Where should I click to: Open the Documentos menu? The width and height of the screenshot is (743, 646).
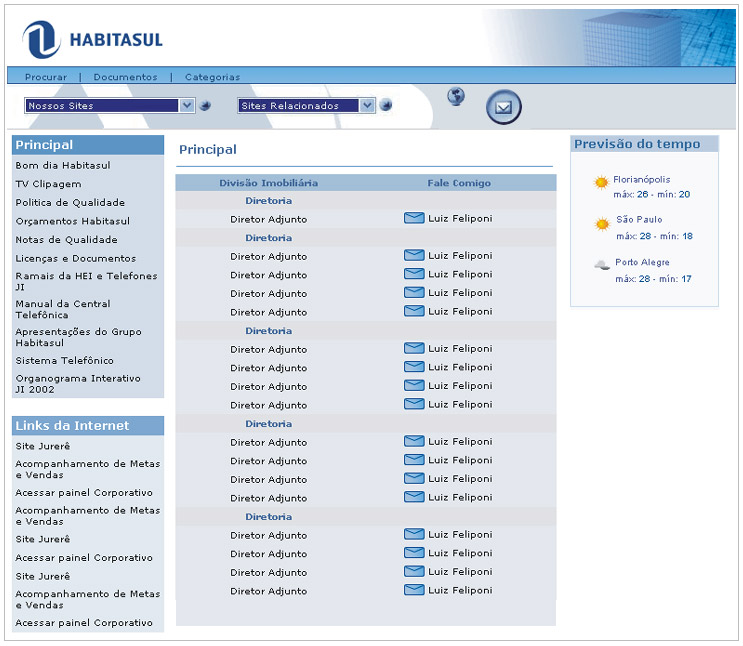(x=125, y=77)
